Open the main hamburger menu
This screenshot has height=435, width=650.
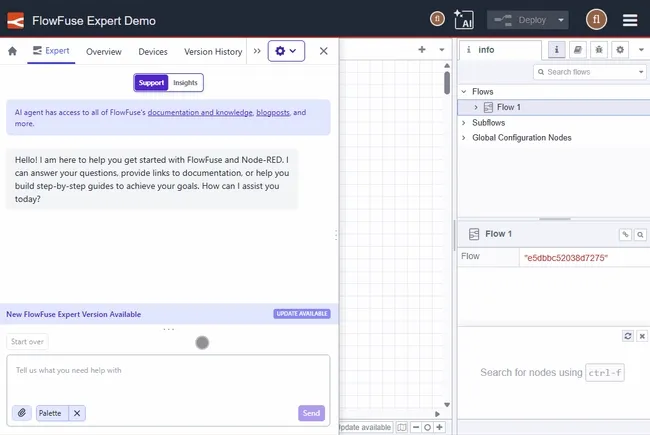point(629,19)
